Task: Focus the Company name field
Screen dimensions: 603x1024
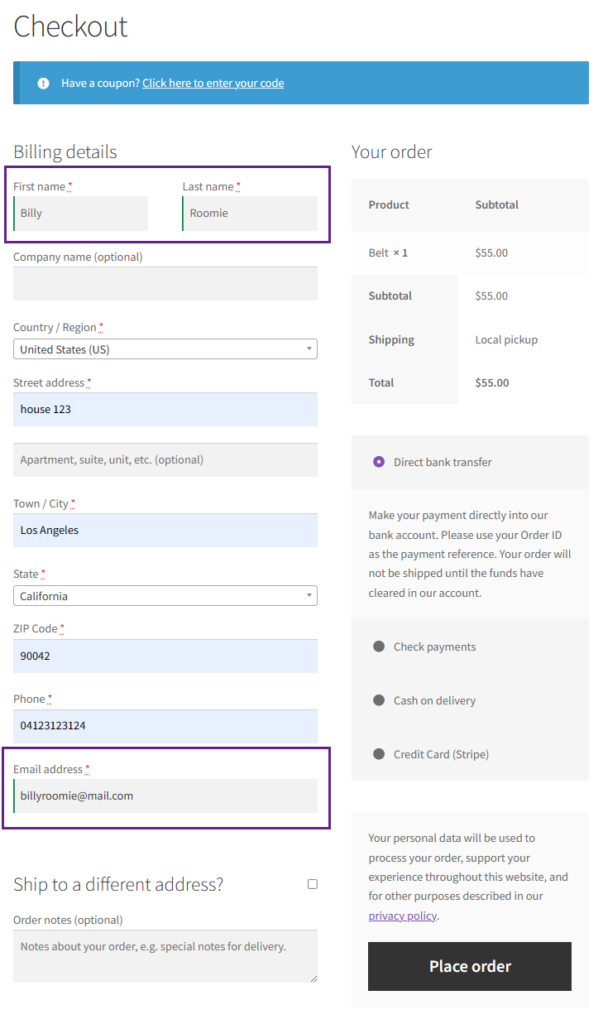Action: (x=165, y=283)
